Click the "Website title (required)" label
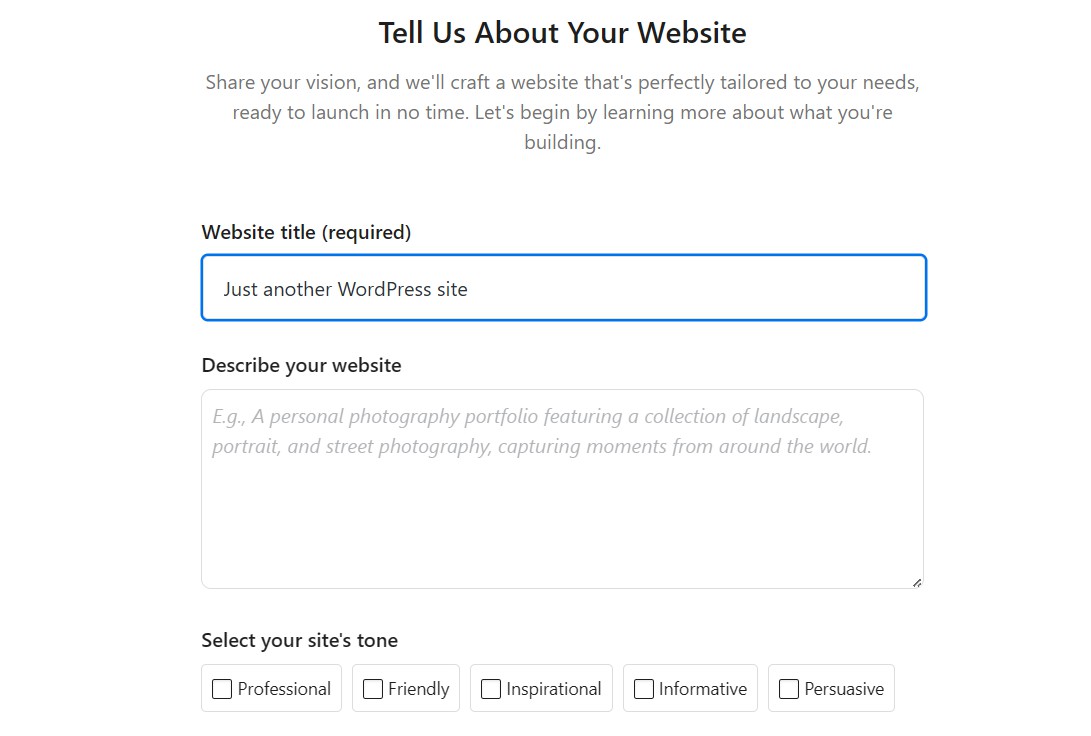The image size is (1091, 736). pos(306,232)
